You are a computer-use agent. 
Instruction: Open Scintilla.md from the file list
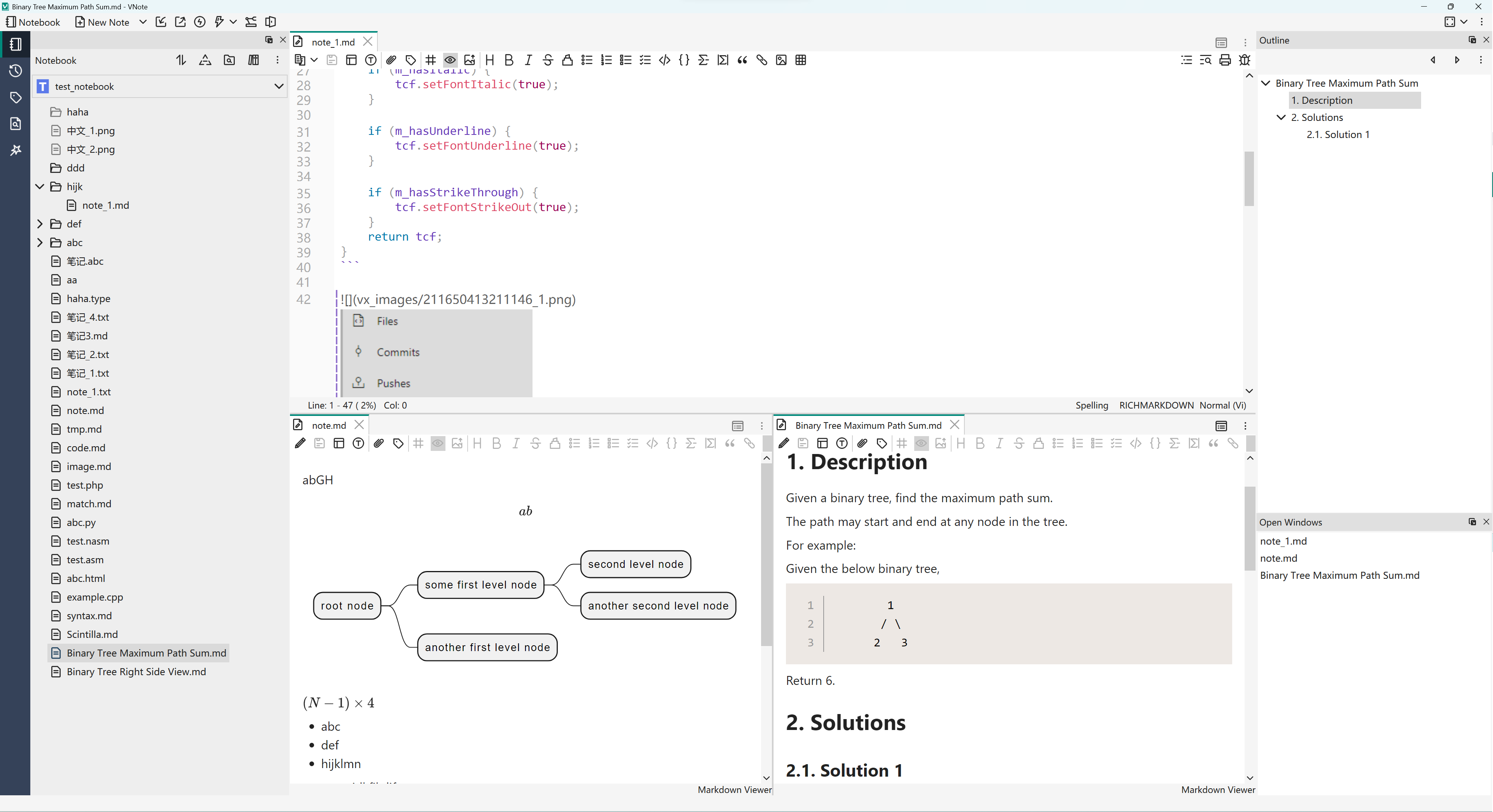(x=92, y=634)
